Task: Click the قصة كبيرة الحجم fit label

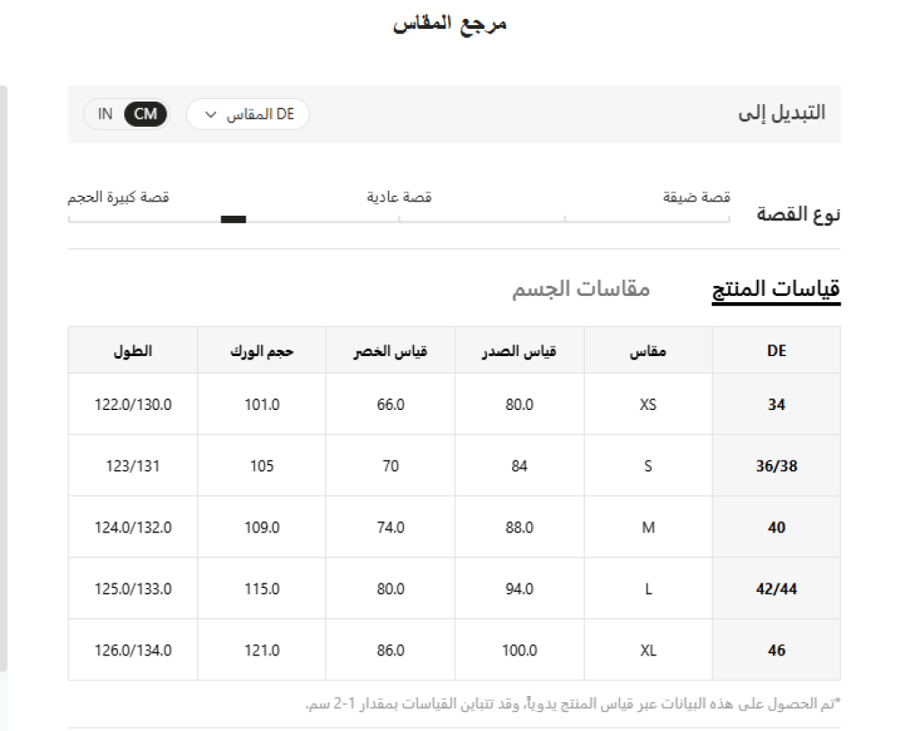Action: pos(118,197)
